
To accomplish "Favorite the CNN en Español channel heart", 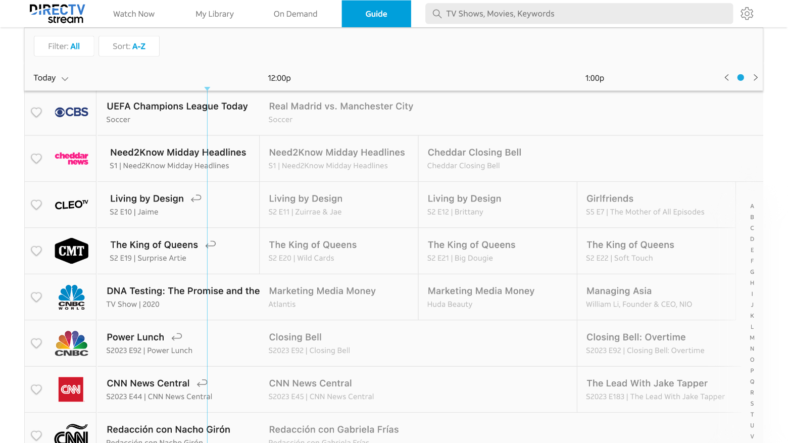I will [36, 435].
